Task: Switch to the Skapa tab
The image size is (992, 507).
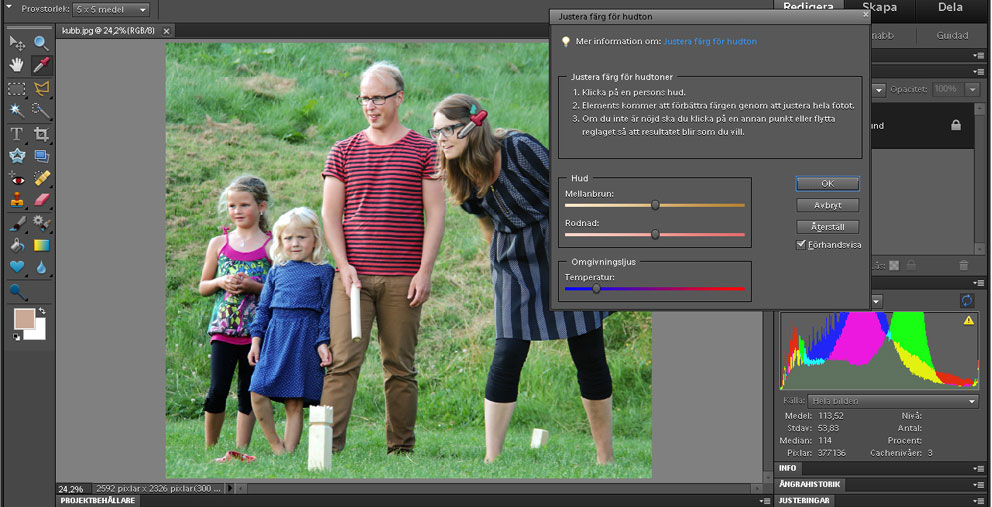Action: click(879, 8)
